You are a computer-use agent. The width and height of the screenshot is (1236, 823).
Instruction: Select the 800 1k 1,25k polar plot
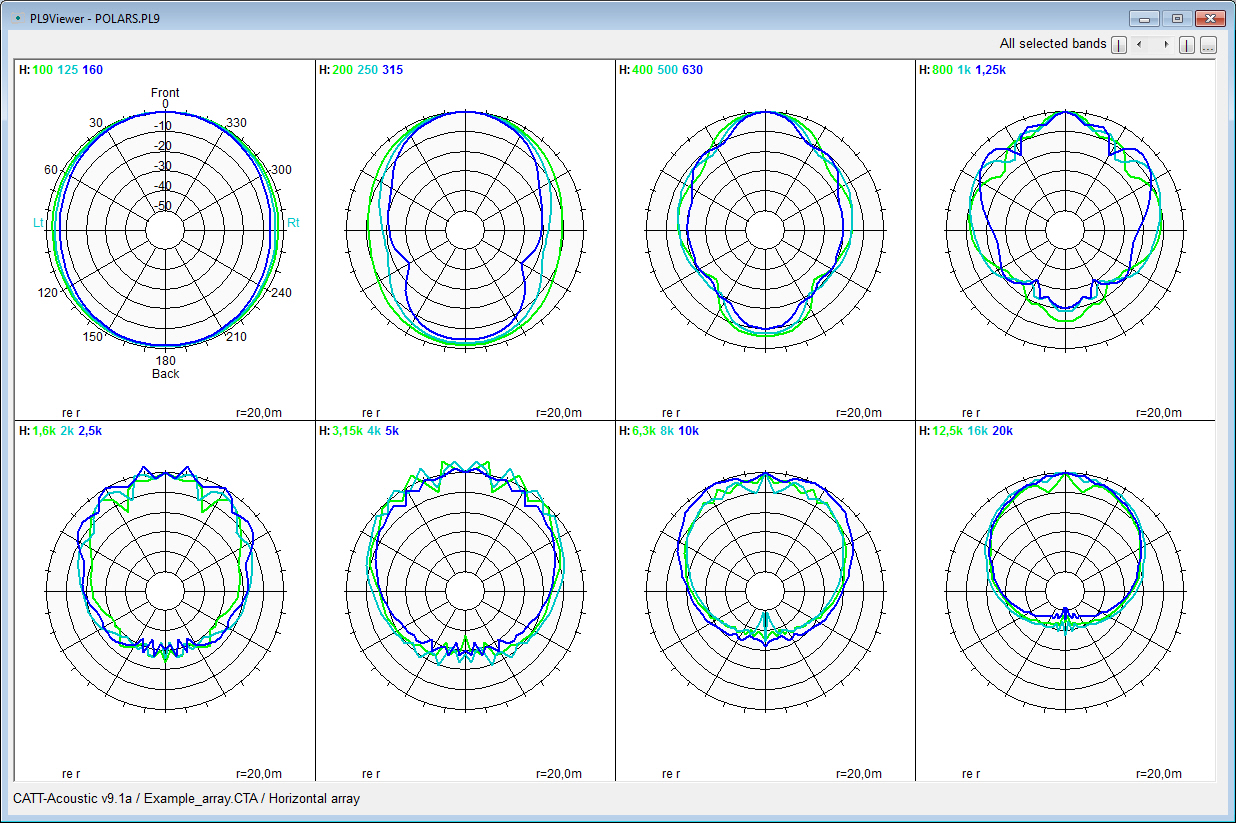(x=1065, y=231)
